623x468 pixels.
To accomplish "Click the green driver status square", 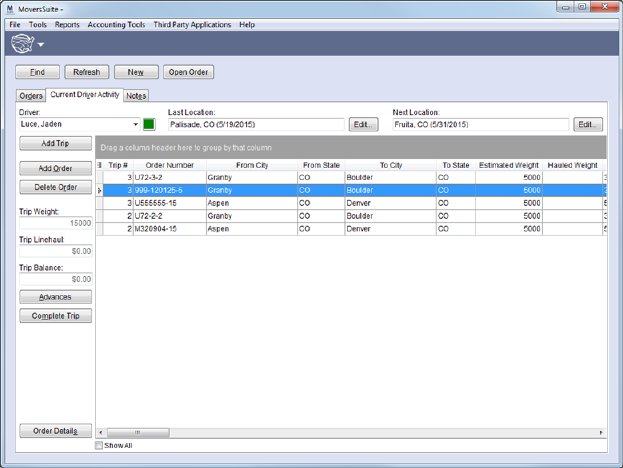I will click(x=149, y=125).
